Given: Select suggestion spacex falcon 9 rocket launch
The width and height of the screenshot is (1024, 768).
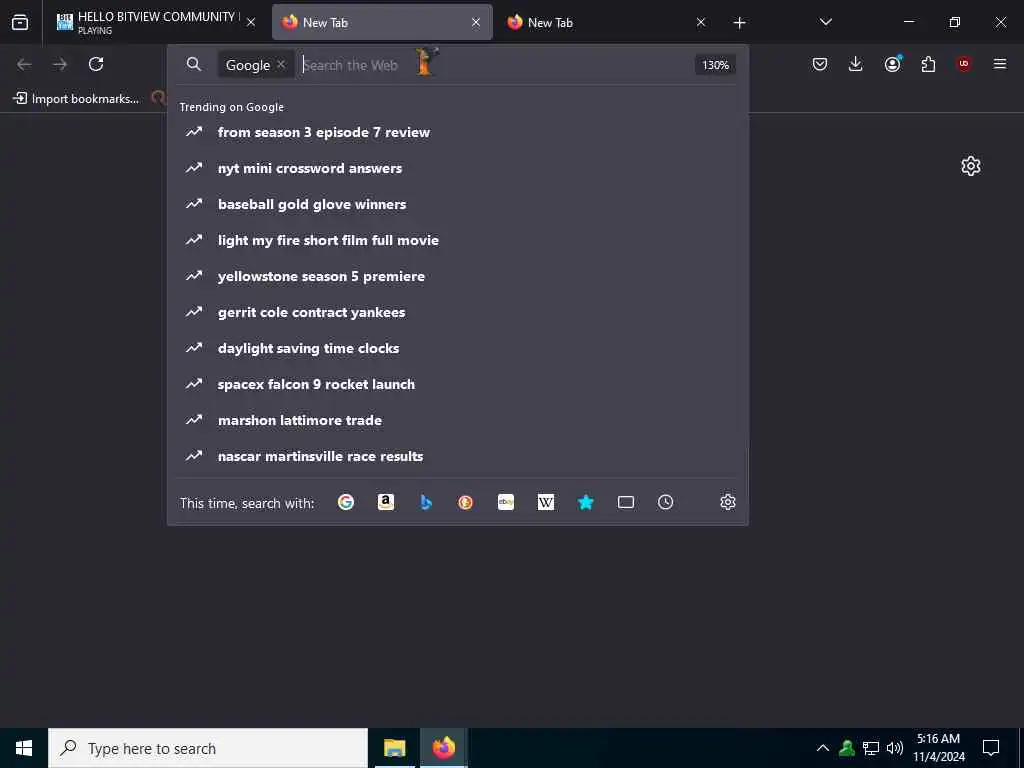Looking at the screenshot, I should click(x=457, y=384).
